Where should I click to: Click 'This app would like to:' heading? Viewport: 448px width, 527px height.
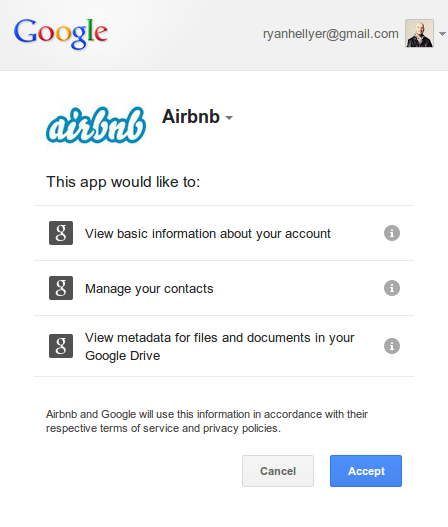[123, 182]
